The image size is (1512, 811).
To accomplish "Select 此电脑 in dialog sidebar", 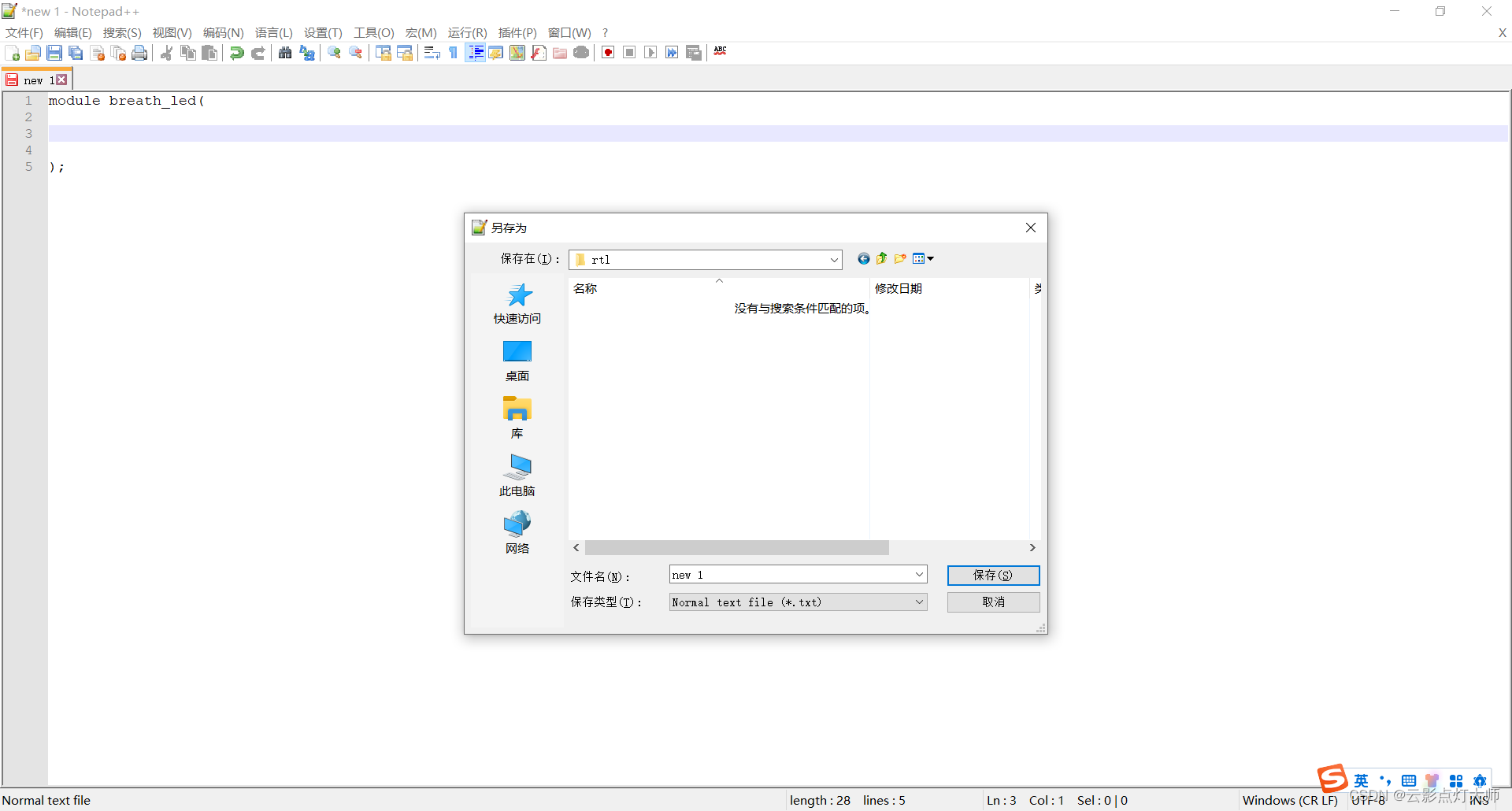I will tap(517, 476).
